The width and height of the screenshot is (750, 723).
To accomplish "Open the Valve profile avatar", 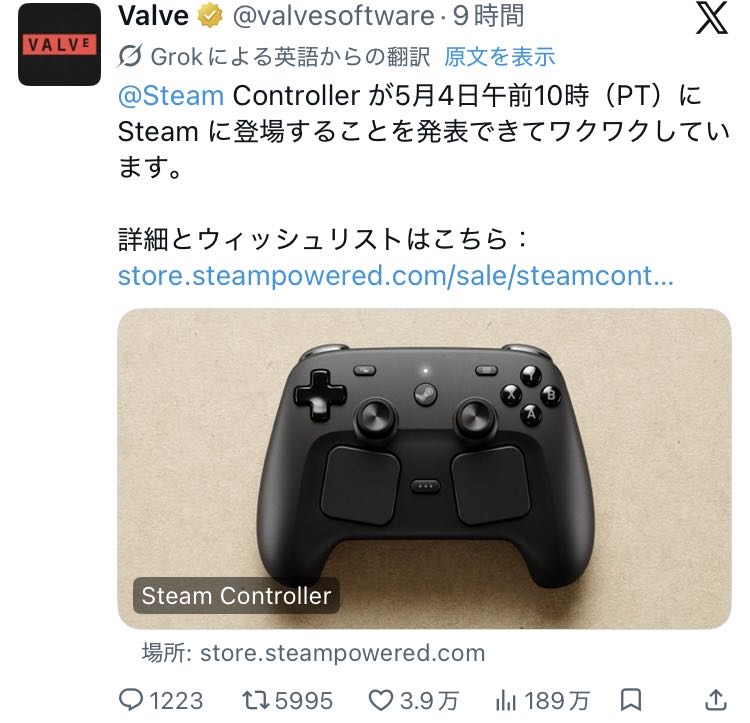I will [59, 44].
